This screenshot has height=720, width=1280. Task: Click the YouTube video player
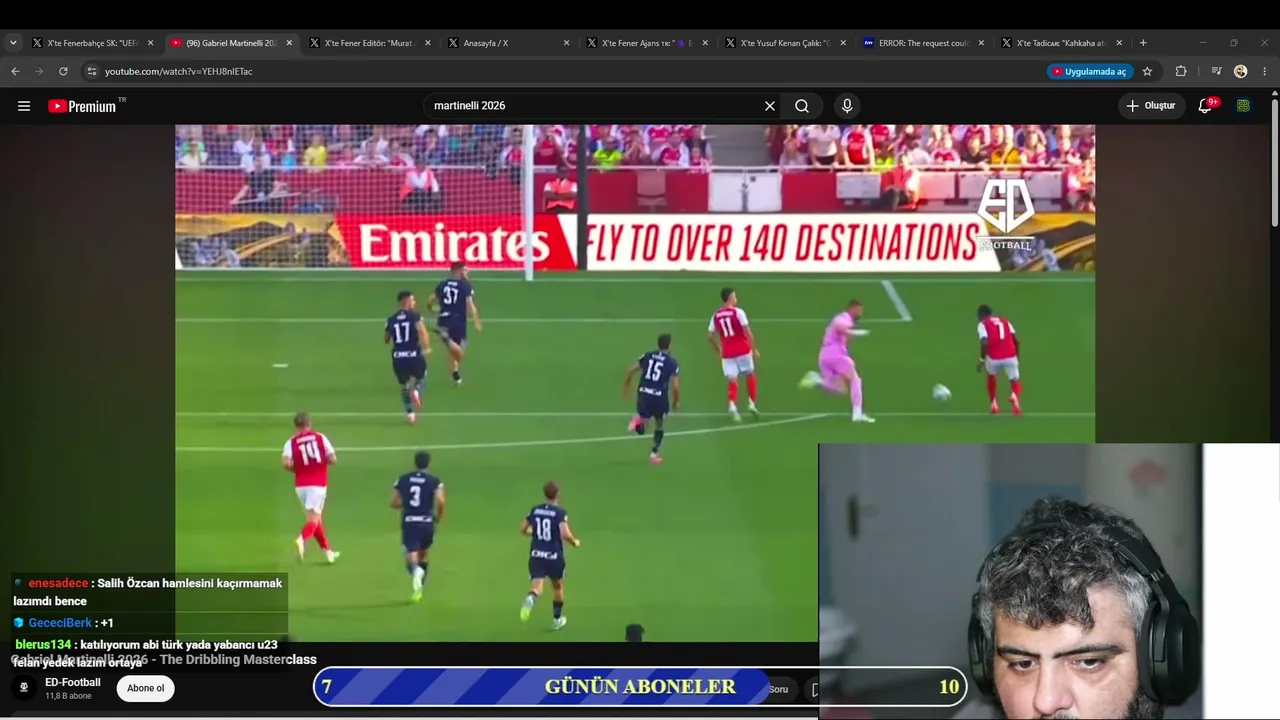(x=635, y=383)
